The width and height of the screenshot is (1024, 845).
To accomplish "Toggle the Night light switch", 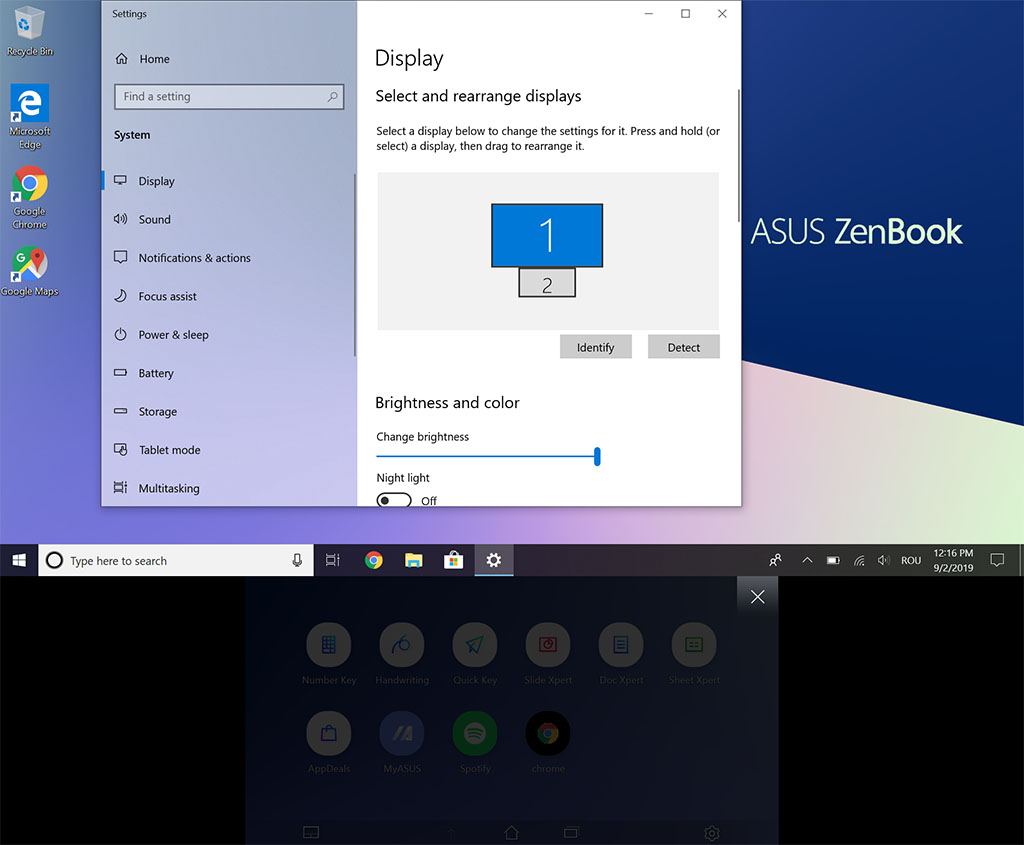I will pos(394,501).
